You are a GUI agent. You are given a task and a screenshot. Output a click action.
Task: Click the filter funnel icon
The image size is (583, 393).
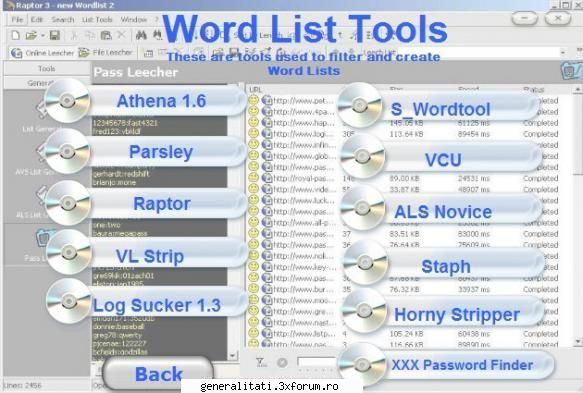click(260, 362)
